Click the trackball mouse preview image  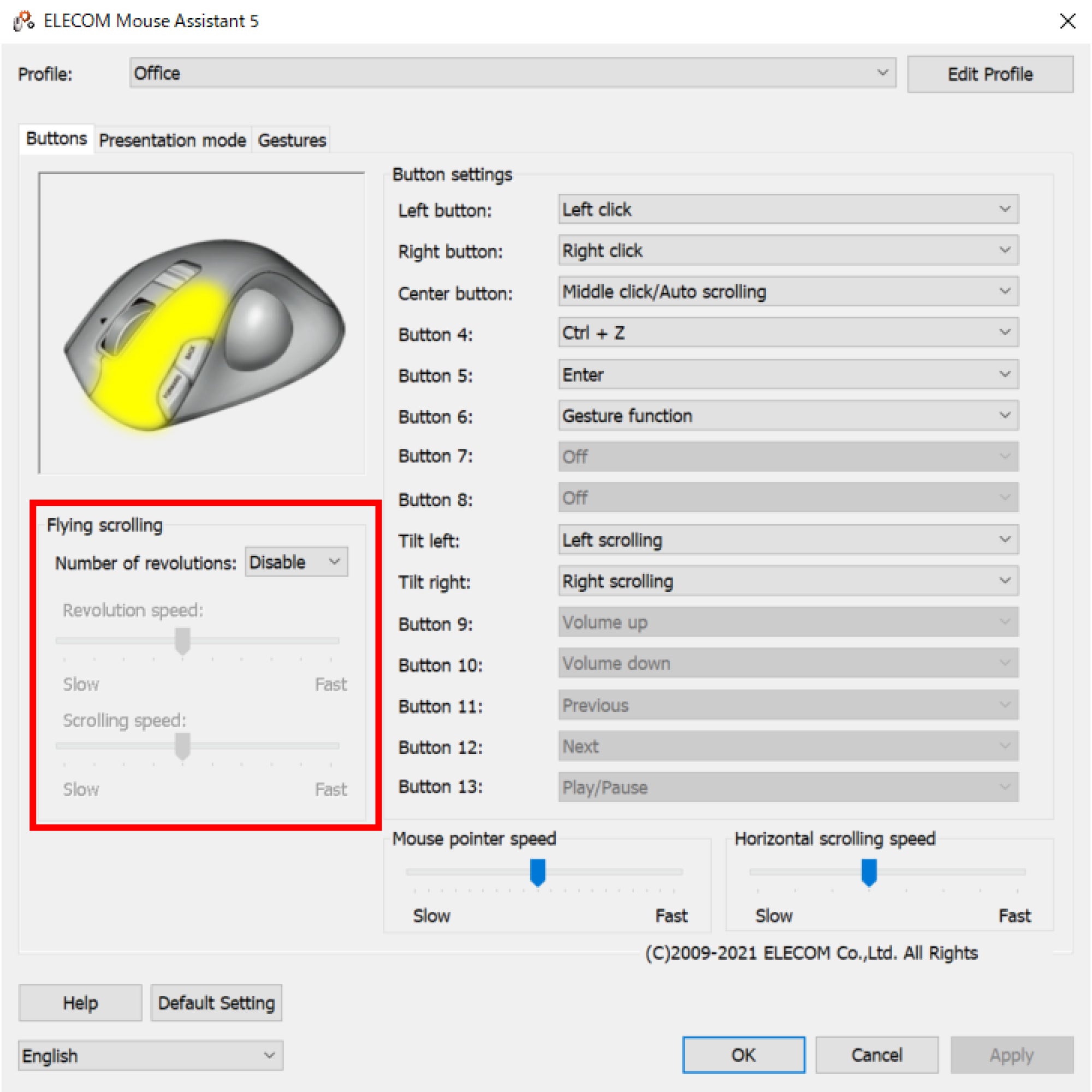202,323
